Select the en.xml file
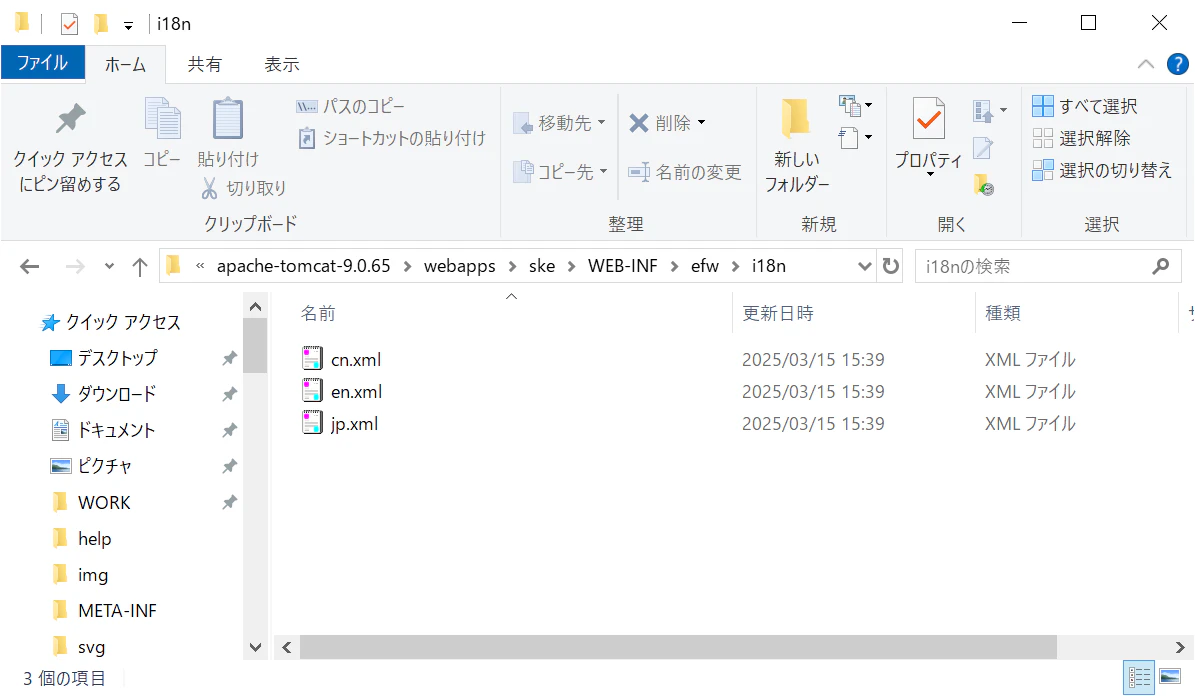Image resolution: width=1195 pixels, height=696 pixels. click(x=356, y=392)
